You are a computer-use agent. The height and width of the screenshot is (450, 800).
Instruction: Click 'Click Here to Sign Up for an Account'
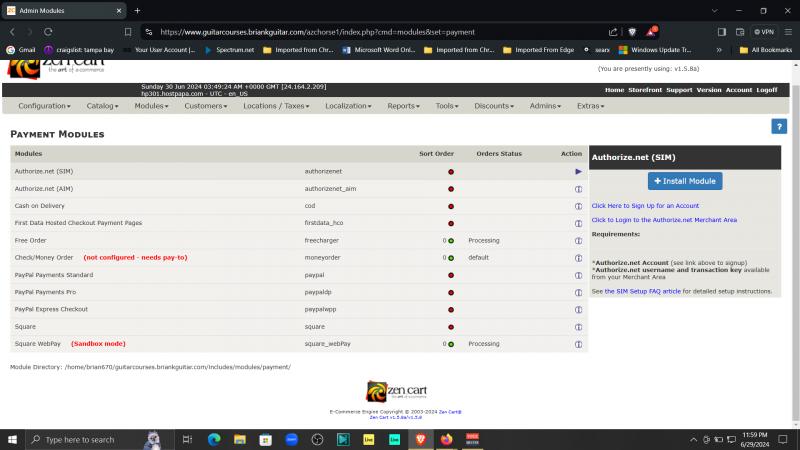point(645,206)
